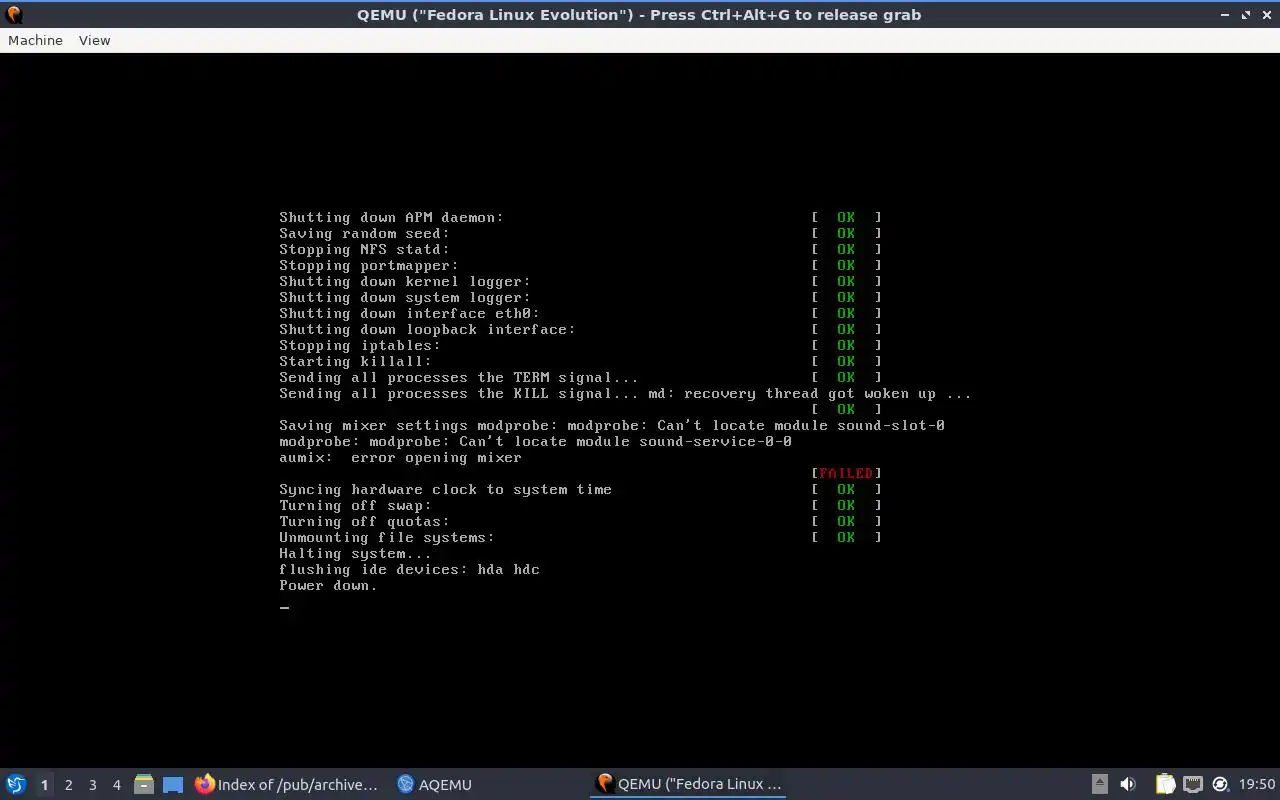Switch to workspace 1 in pager
Screen dimensions: 1280x800
[x=44, y=785]
